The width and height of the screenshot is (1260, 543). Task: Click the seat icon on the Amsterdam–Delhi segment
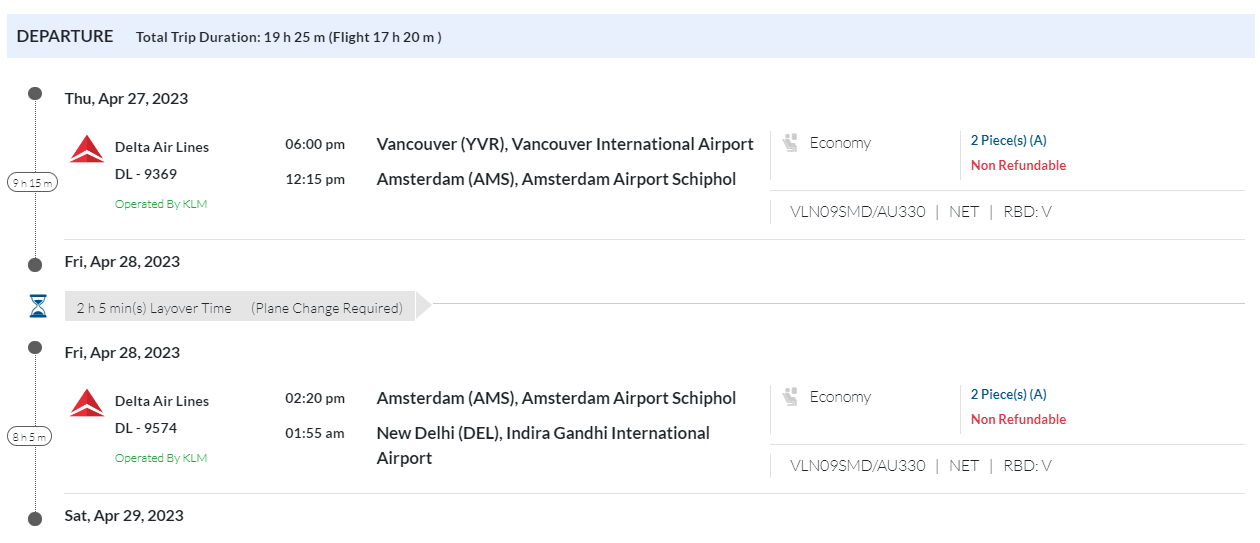(x=791, y=397)
